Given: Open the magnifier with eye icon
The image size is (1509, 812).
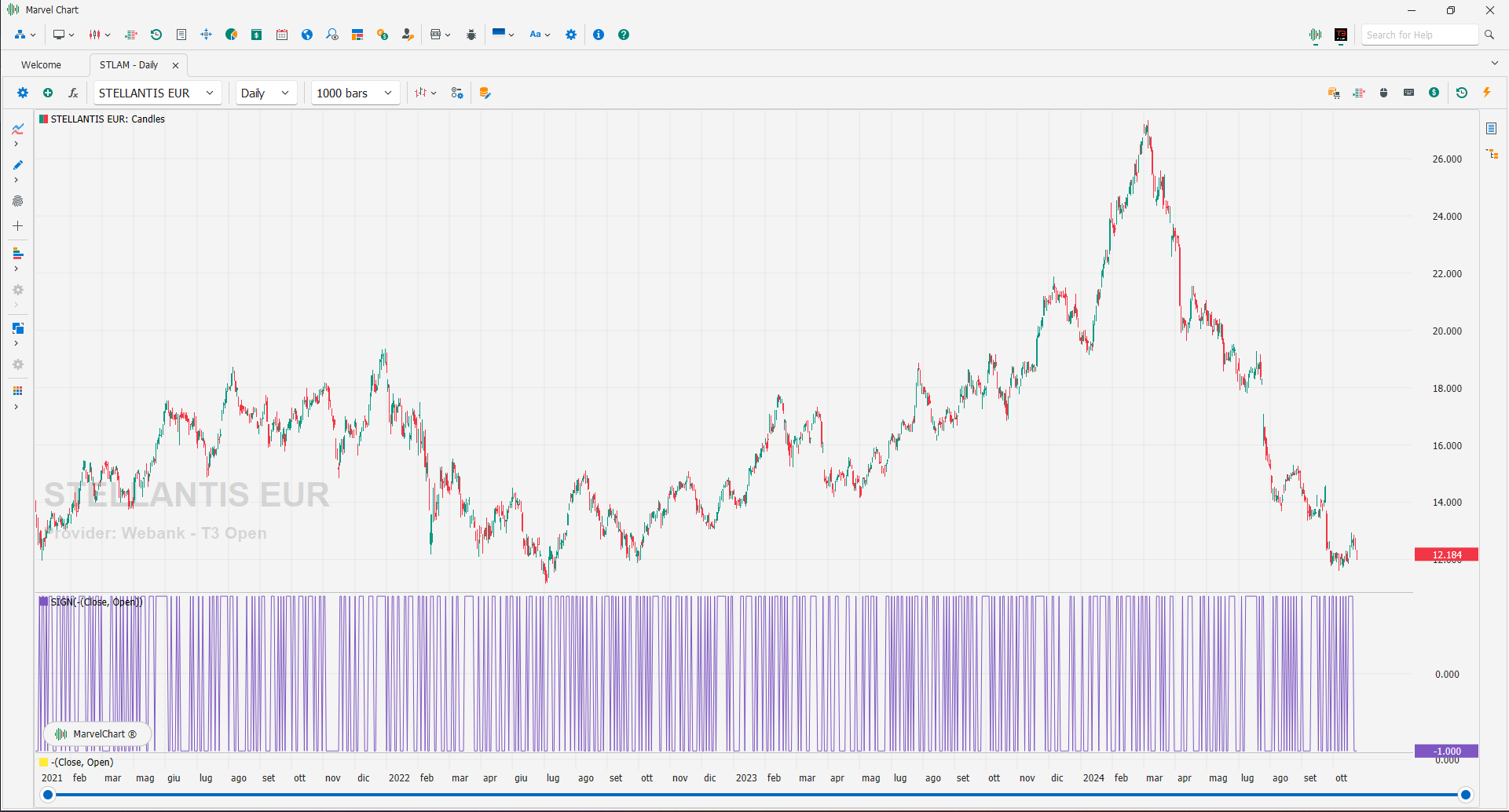Looking at the screenshot, I should 332,35.
